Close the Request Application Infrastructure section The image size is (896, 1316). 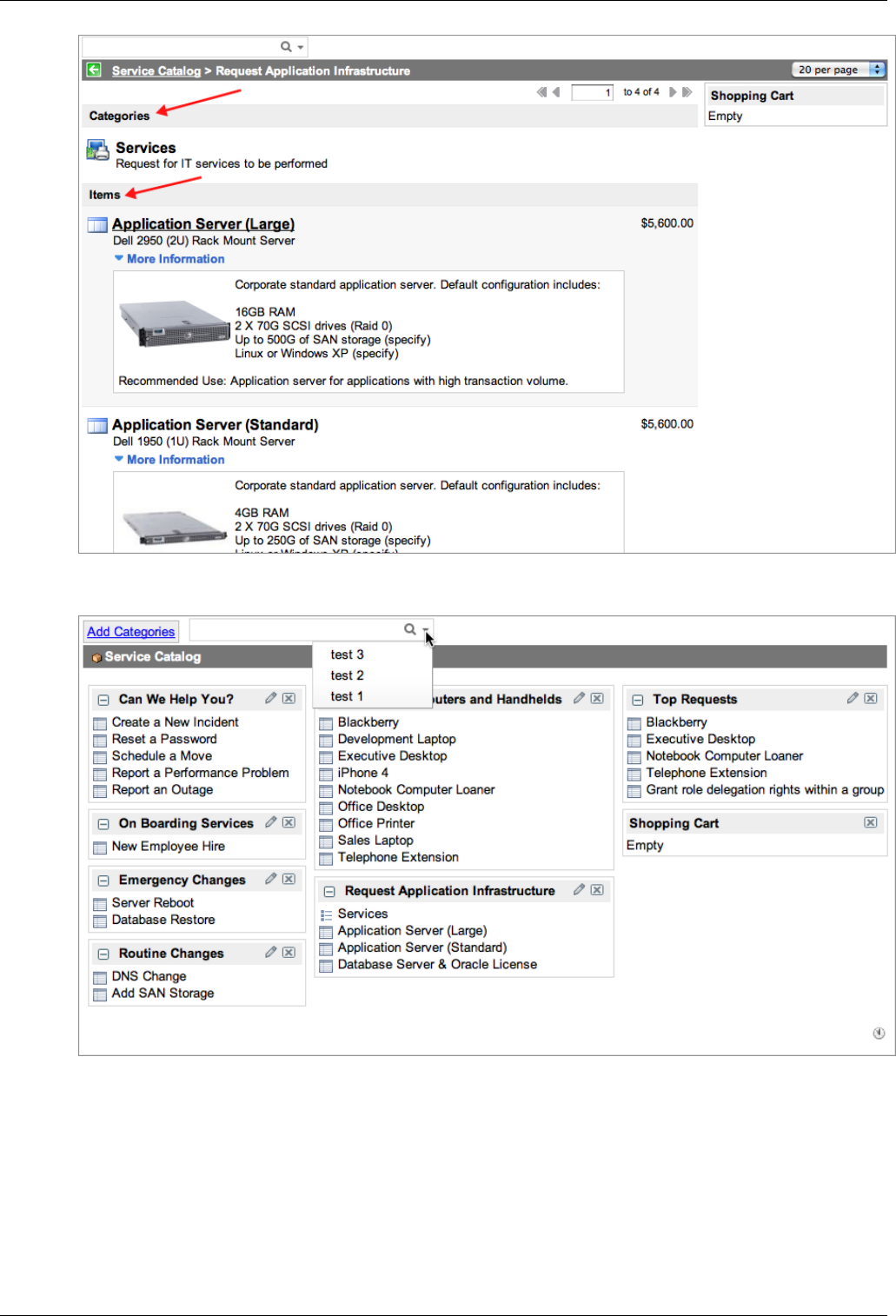coord(598,890)
